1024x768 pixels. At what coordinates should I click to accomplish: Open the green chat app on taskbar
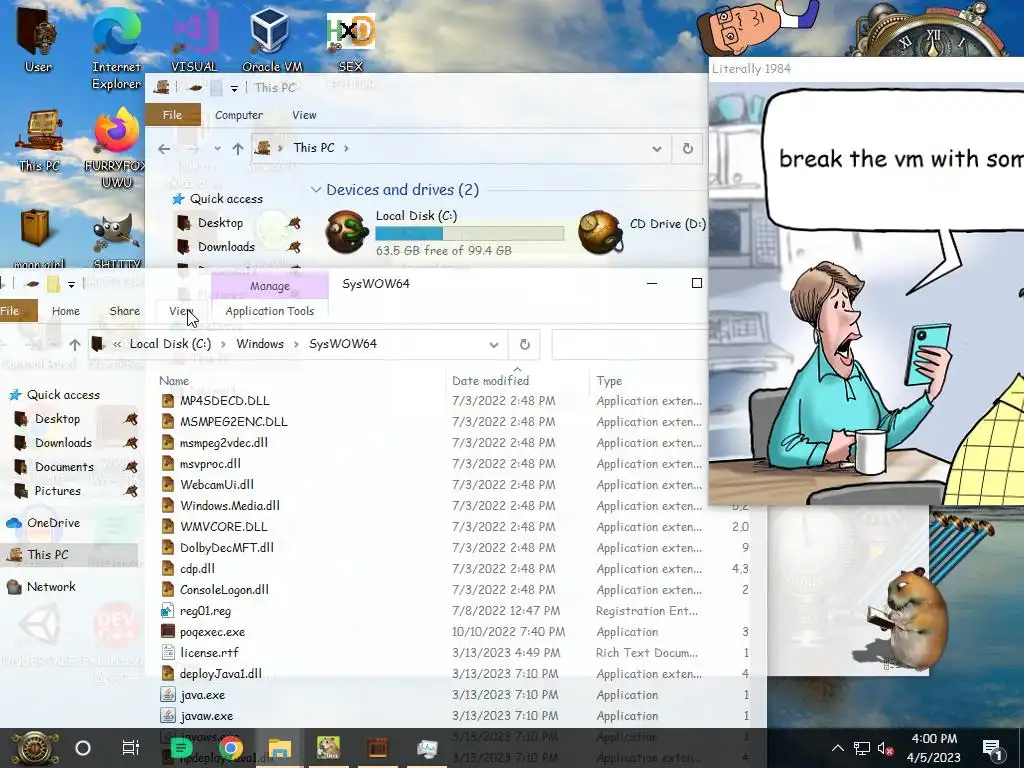pos(181,748)
